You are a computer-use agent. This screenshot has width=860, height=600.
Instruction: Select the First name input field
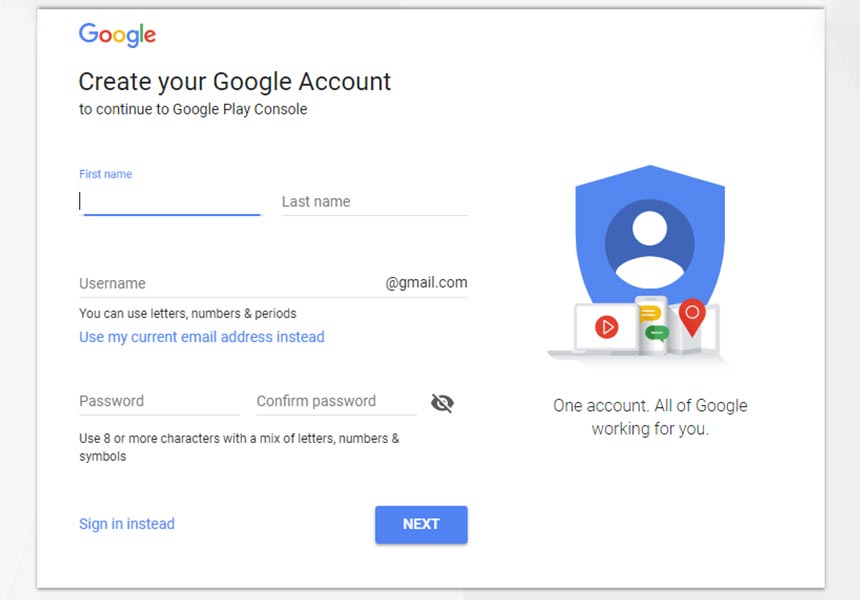coord(160,201)
